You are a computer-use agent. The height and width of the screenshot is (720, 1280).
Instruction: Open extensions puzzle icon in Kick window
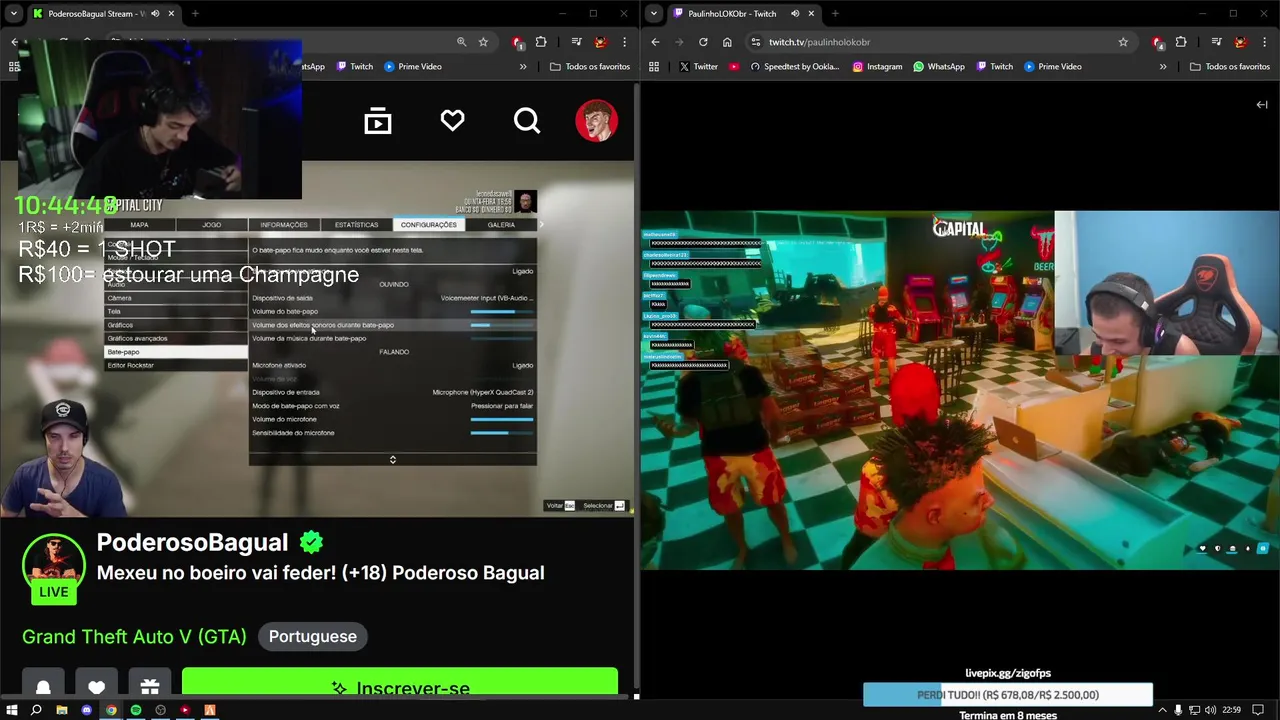click(x=541, y=42)
